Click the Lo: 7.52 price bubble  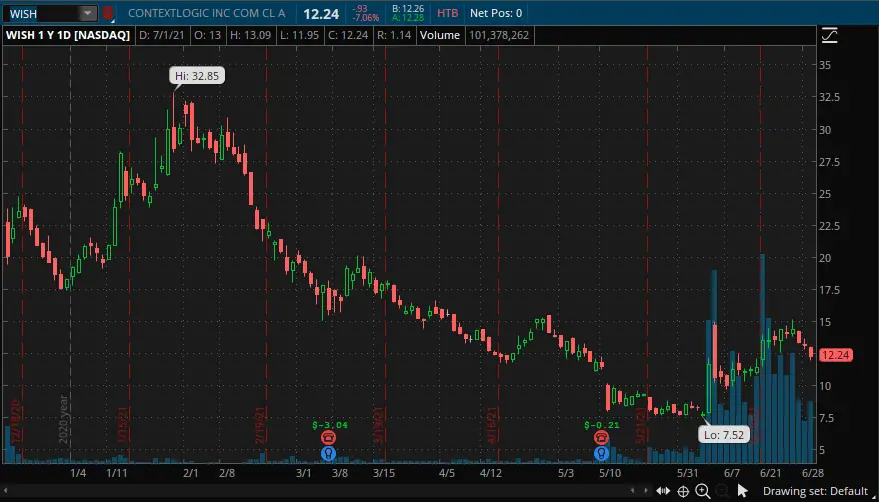point(724,434)
